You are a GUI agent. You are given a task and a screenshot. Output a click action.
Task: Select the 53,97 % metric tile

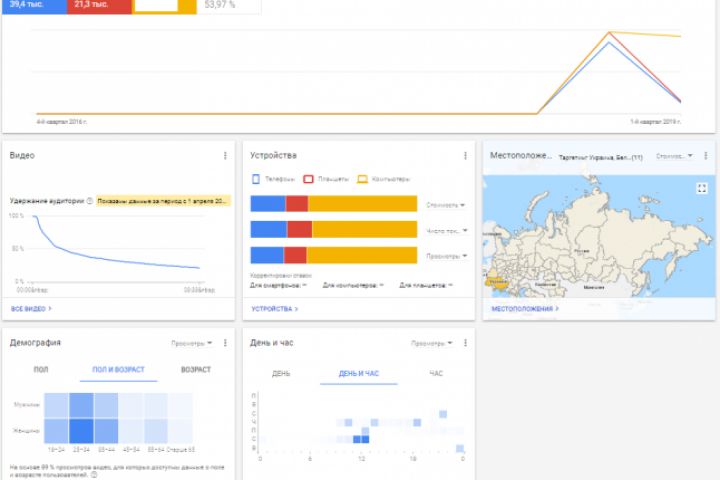[229, 6]
